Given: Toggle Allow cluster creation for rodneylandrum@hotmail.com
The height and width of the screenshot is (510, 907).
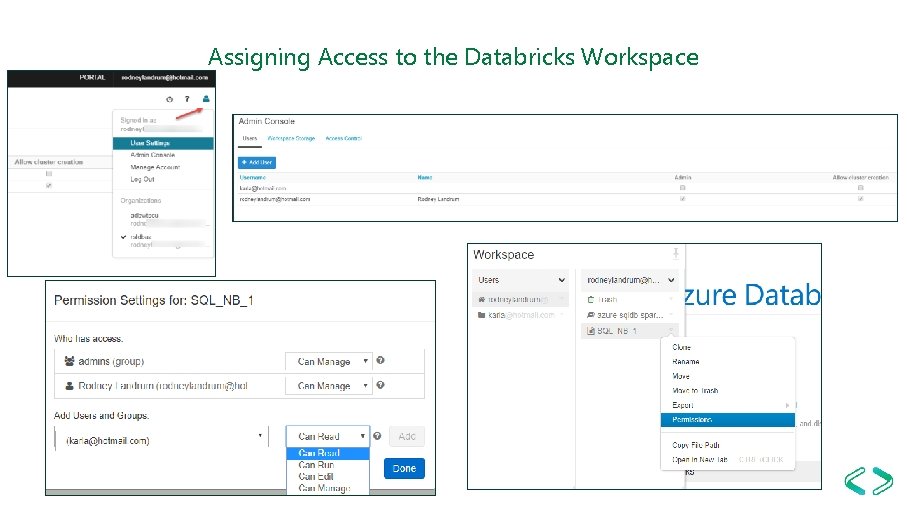Looking at the screenshot, I should pos(861,199).
